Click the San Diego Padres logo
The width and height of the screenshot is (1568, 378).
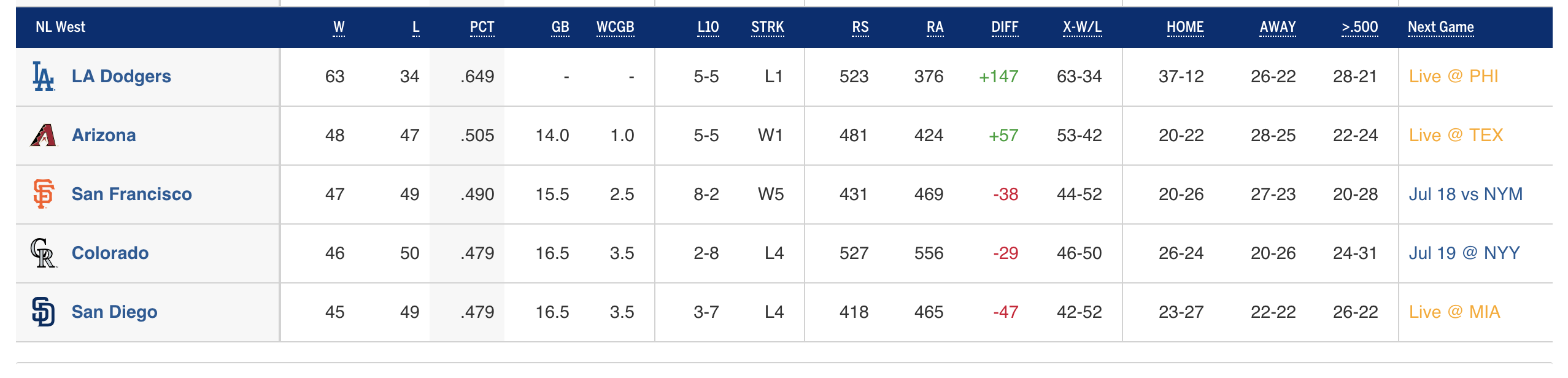(x=43, y=312)
